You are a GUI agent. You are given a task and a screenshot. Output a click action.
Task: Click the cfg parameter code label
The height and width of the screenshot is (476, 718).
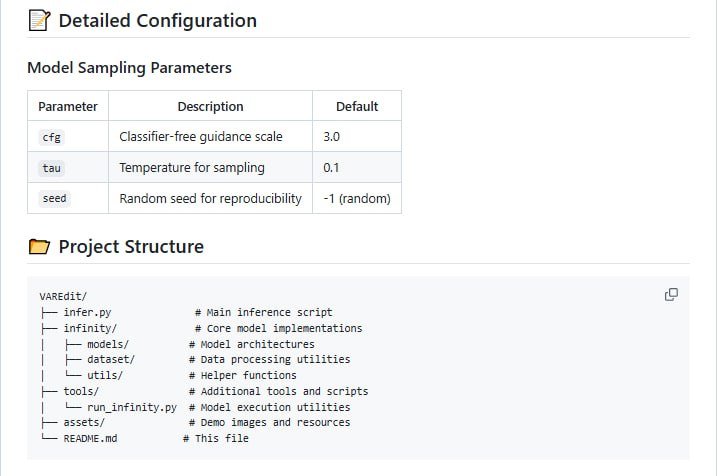point(51,137)
